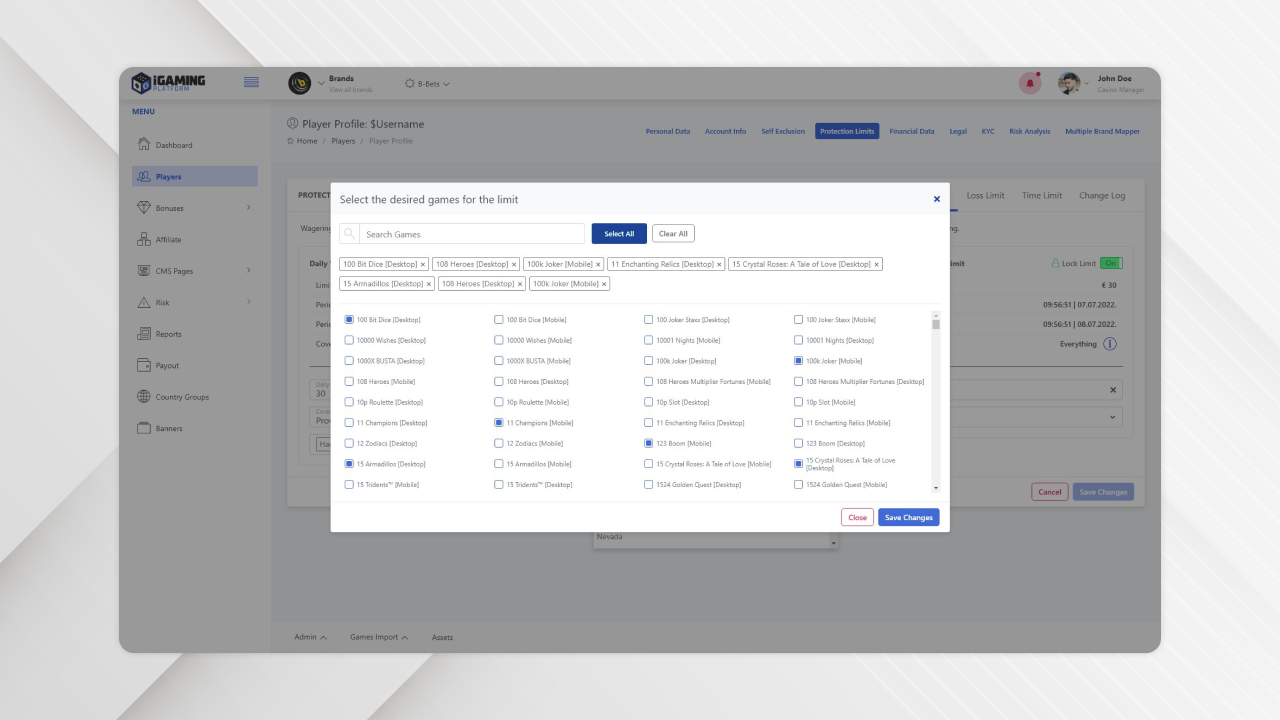Click the Brands logo icon
This screenshot has height=720, width=1280.
pos(299,83)
